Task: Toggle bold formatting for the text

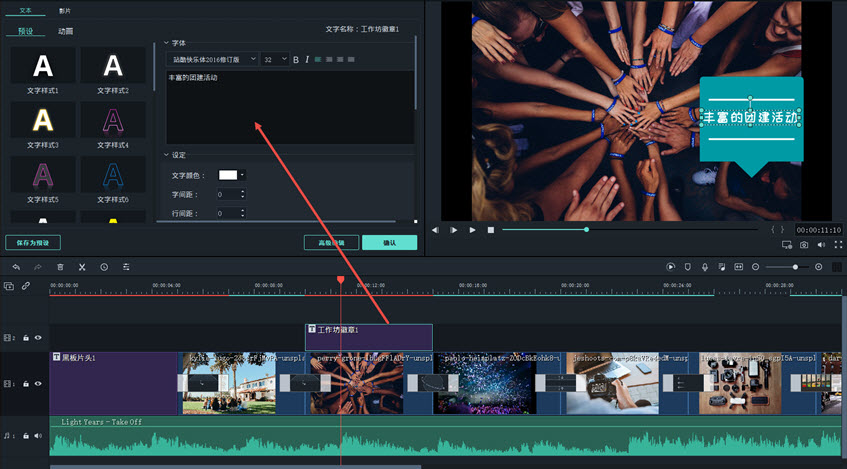Action: tap(296, 60)
